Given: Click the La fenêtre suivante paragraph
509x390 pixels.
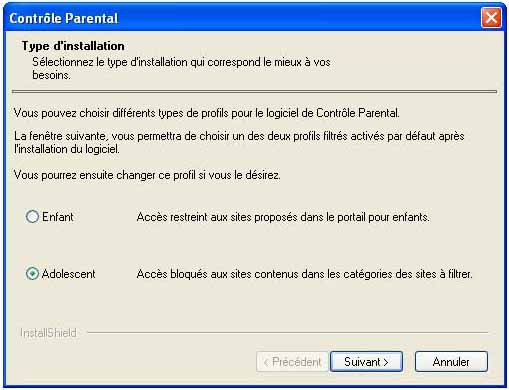Looking at the screenshot, I should (239, 142).
